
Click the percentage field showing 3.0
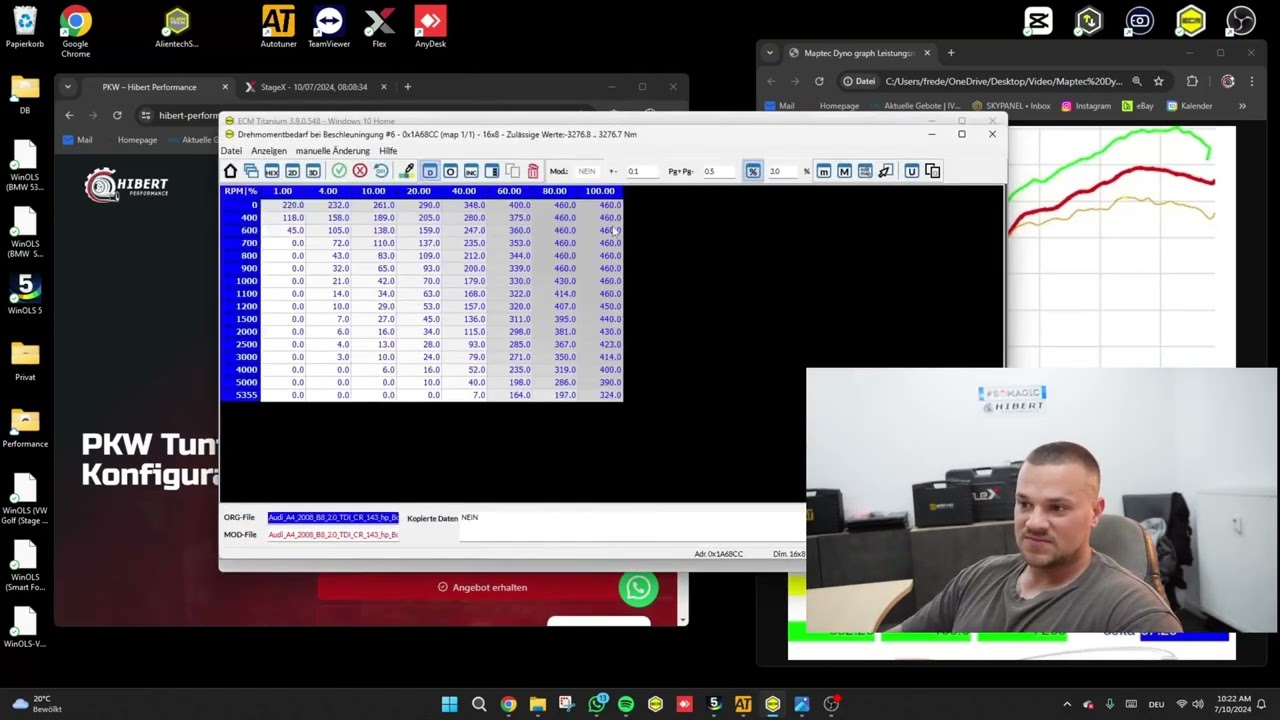pyautogui.click(x=784, y=171)
